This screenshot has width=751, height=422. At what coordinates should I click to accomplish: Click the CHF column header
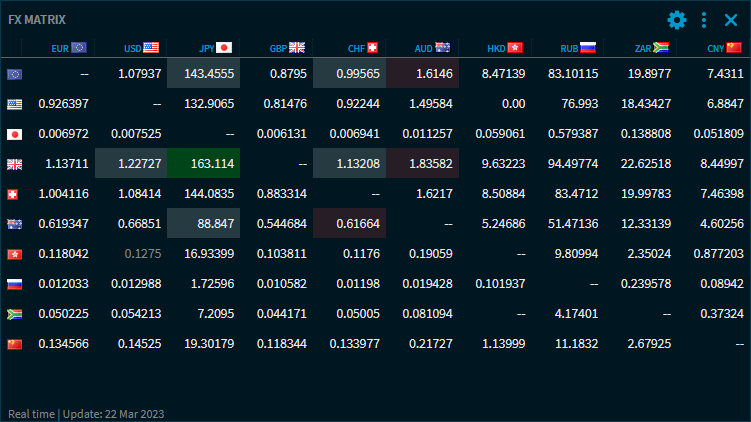click(x=363, y=47)
